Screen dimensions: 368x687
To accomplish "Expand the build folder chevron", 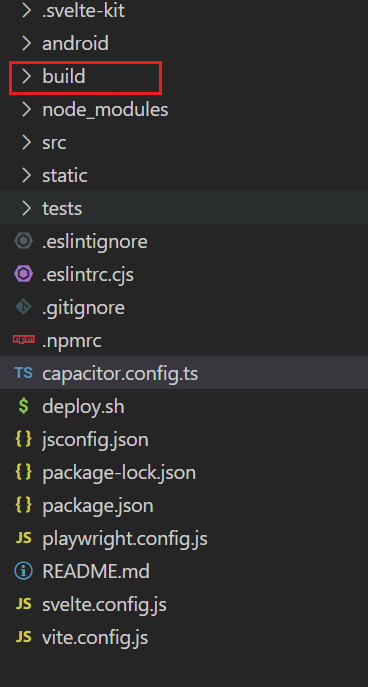I will tap(27, 77).
